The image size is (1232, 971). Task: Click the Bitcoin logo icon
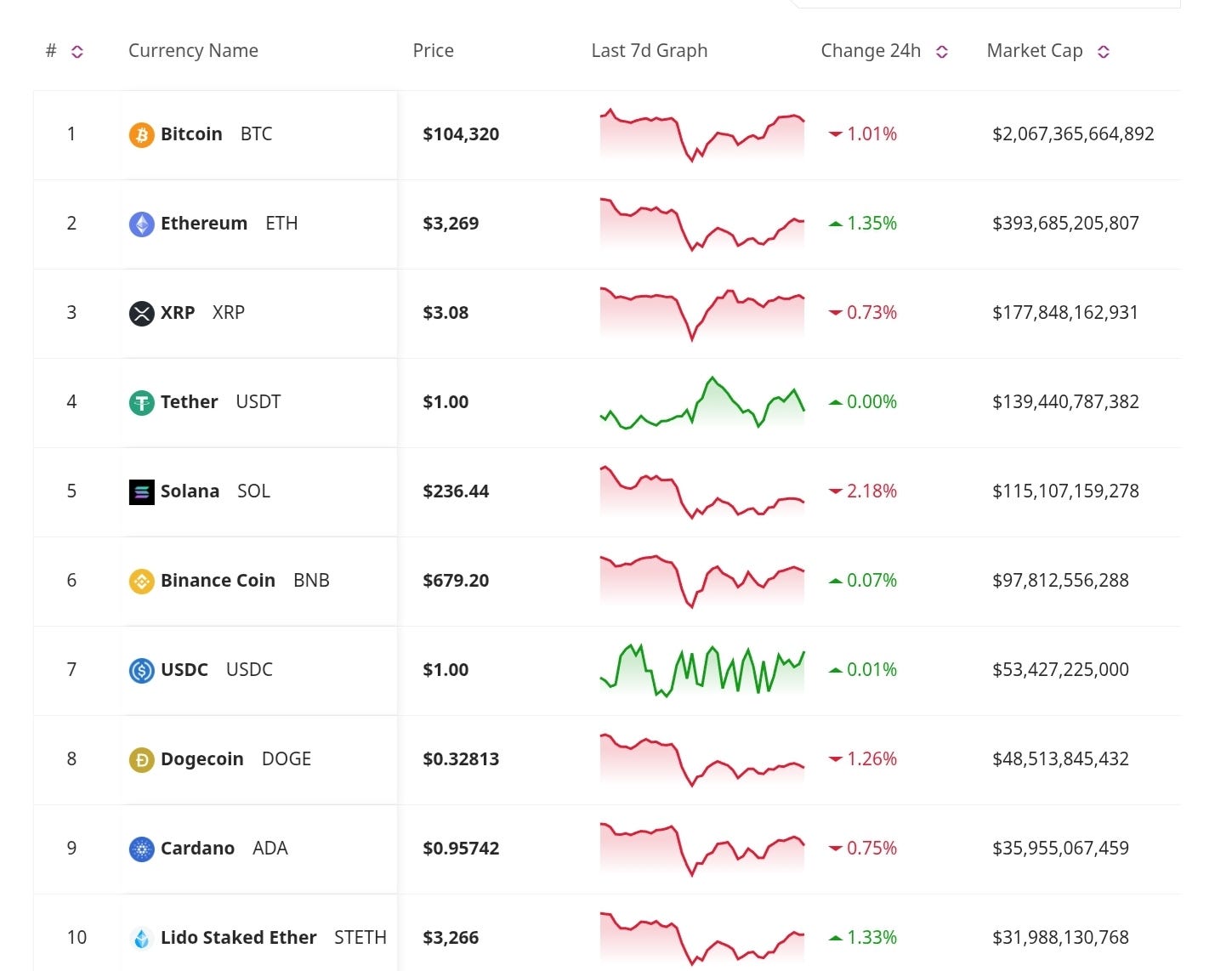(x=141, y=135)
